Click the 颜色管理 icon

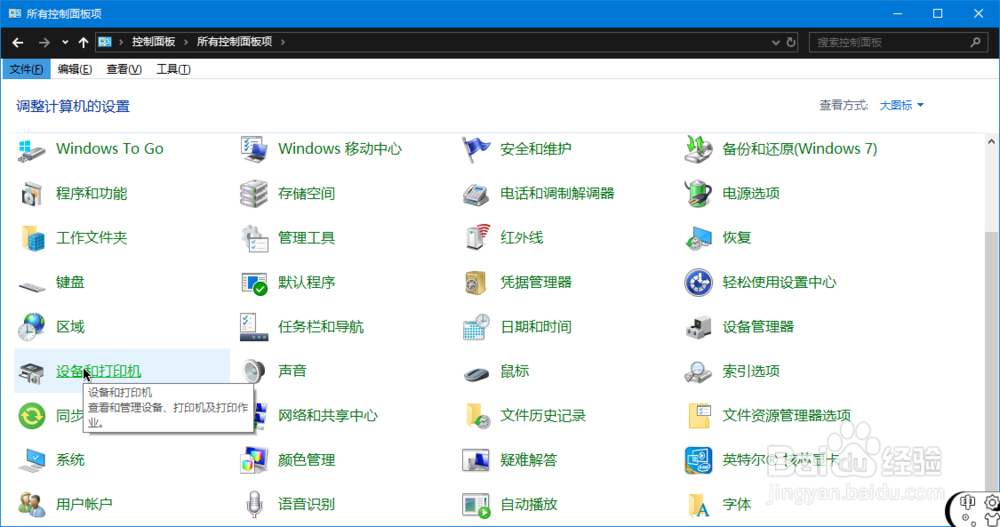tap(254, 460)
